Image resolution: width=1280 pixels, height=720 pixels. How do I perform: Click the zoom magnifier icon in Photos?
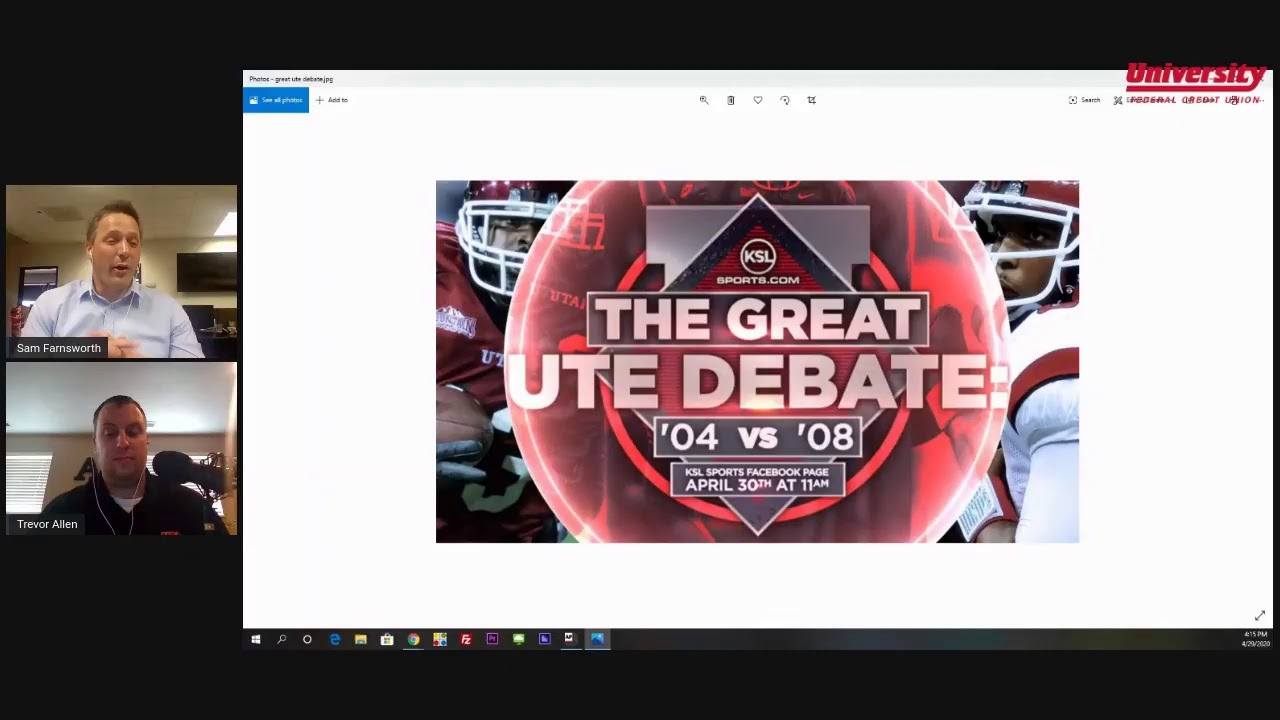(x=704, y=100)
